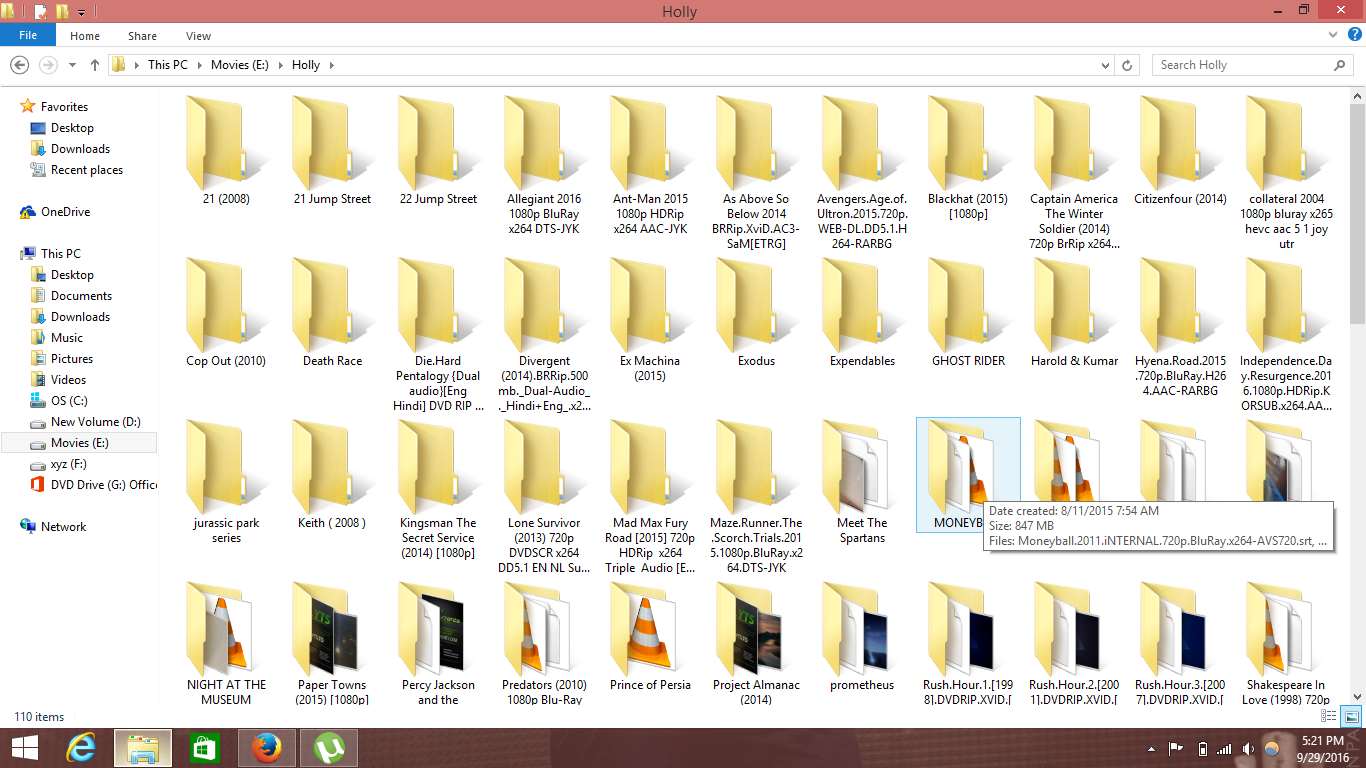Select the Meet The Spartans folder
Image resolution: width=1366 pixels, height=768 pixels.
coord(862,481)
